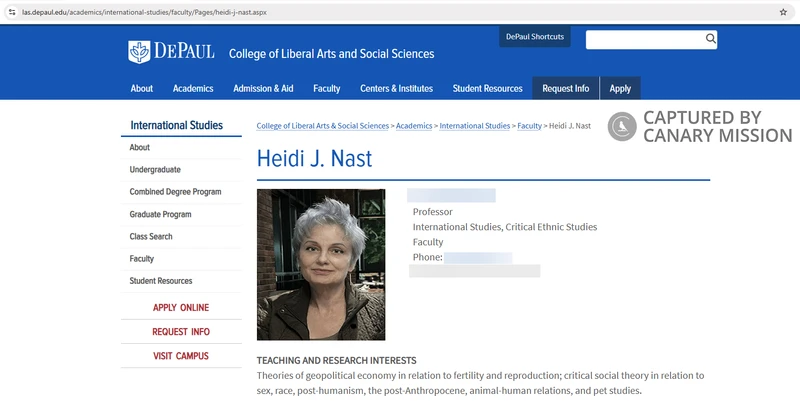This screenshot has height=405, width=800.
Task: Click the search magnifier icon
Action: point(710,39)
